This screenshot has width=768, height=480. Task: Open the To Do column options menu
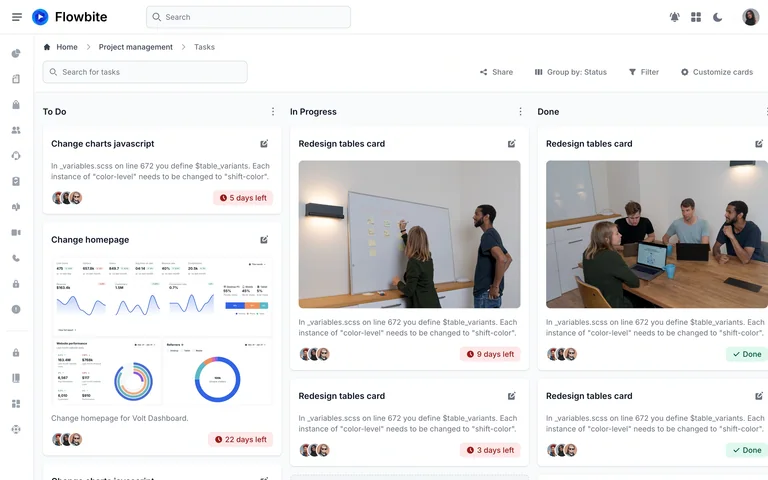pyautogui.click(x=273, y=112)
